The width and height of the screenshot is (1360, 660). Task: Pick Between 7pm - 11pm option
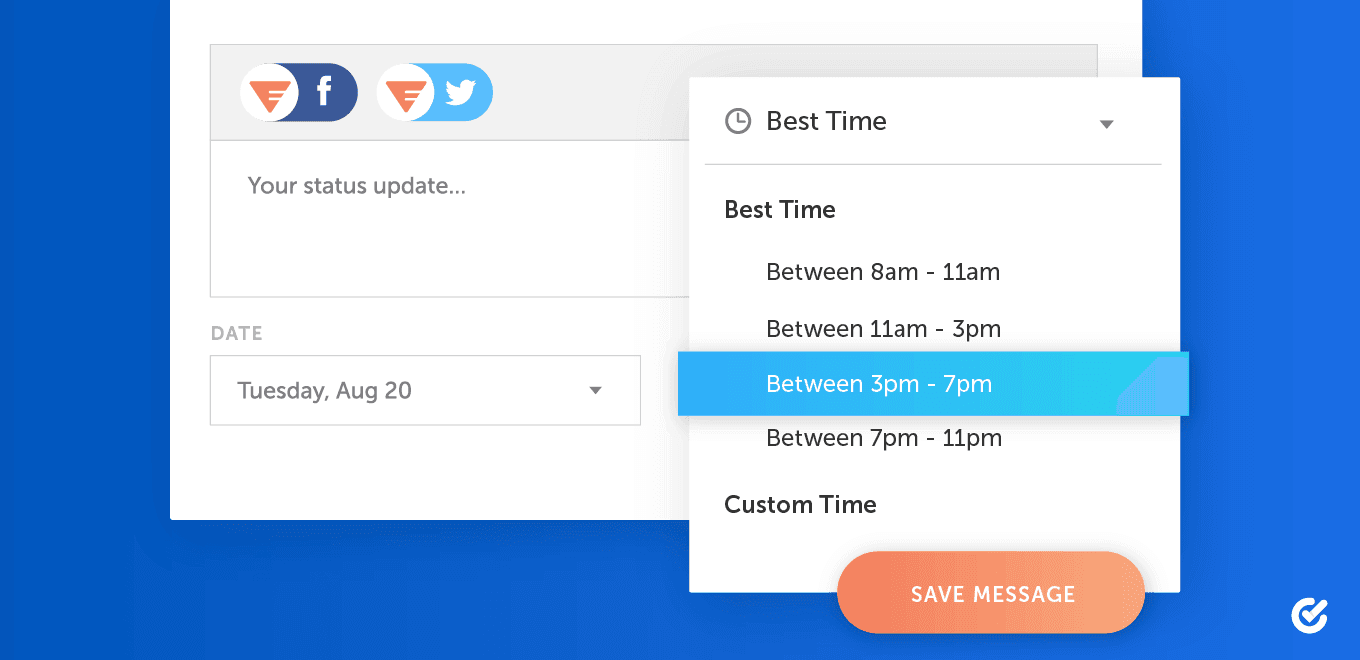pyautogui.click(x=884, y=438)
